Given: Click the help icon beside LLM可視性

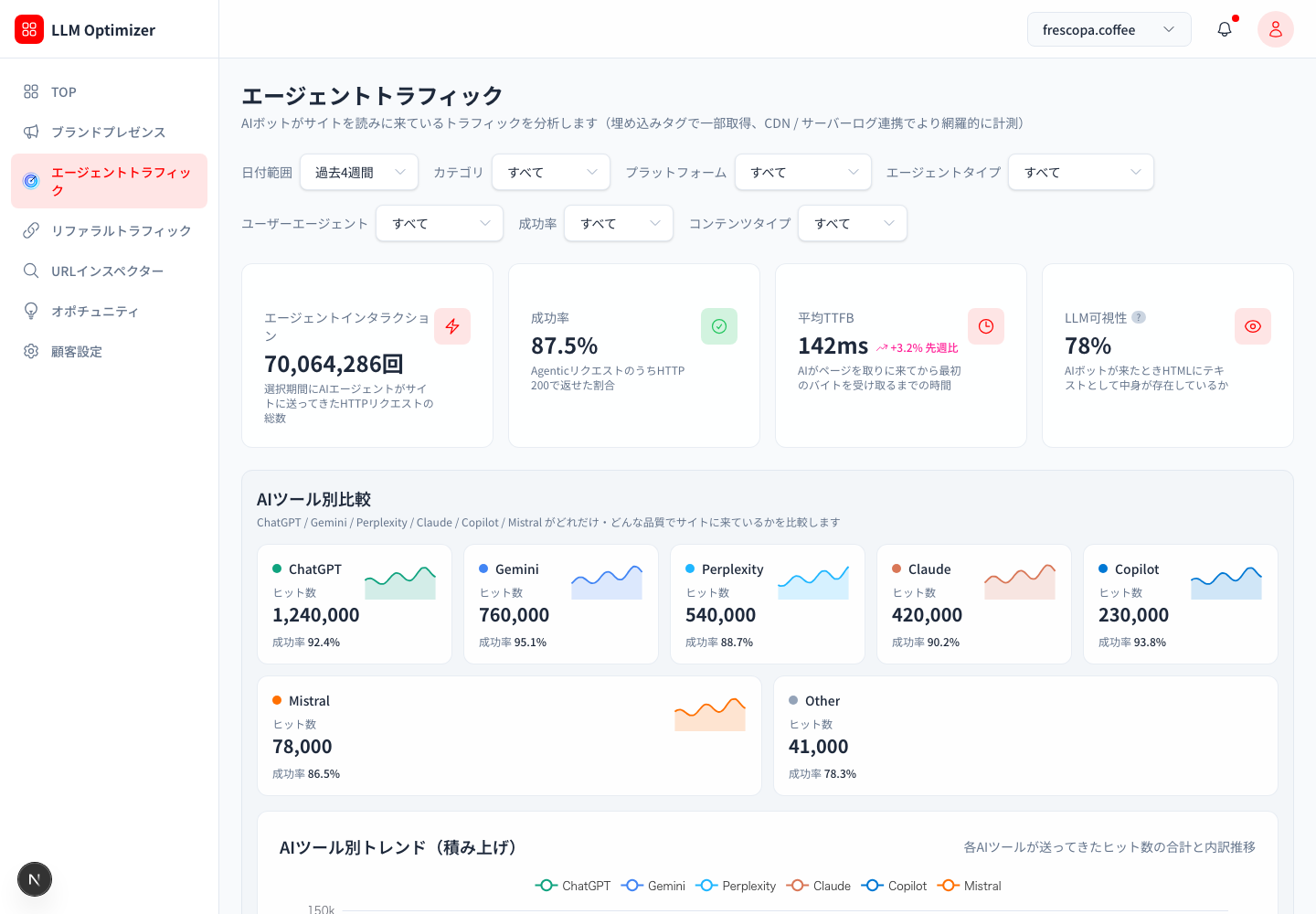Looking at the screenshot, I should (1139, 317).
